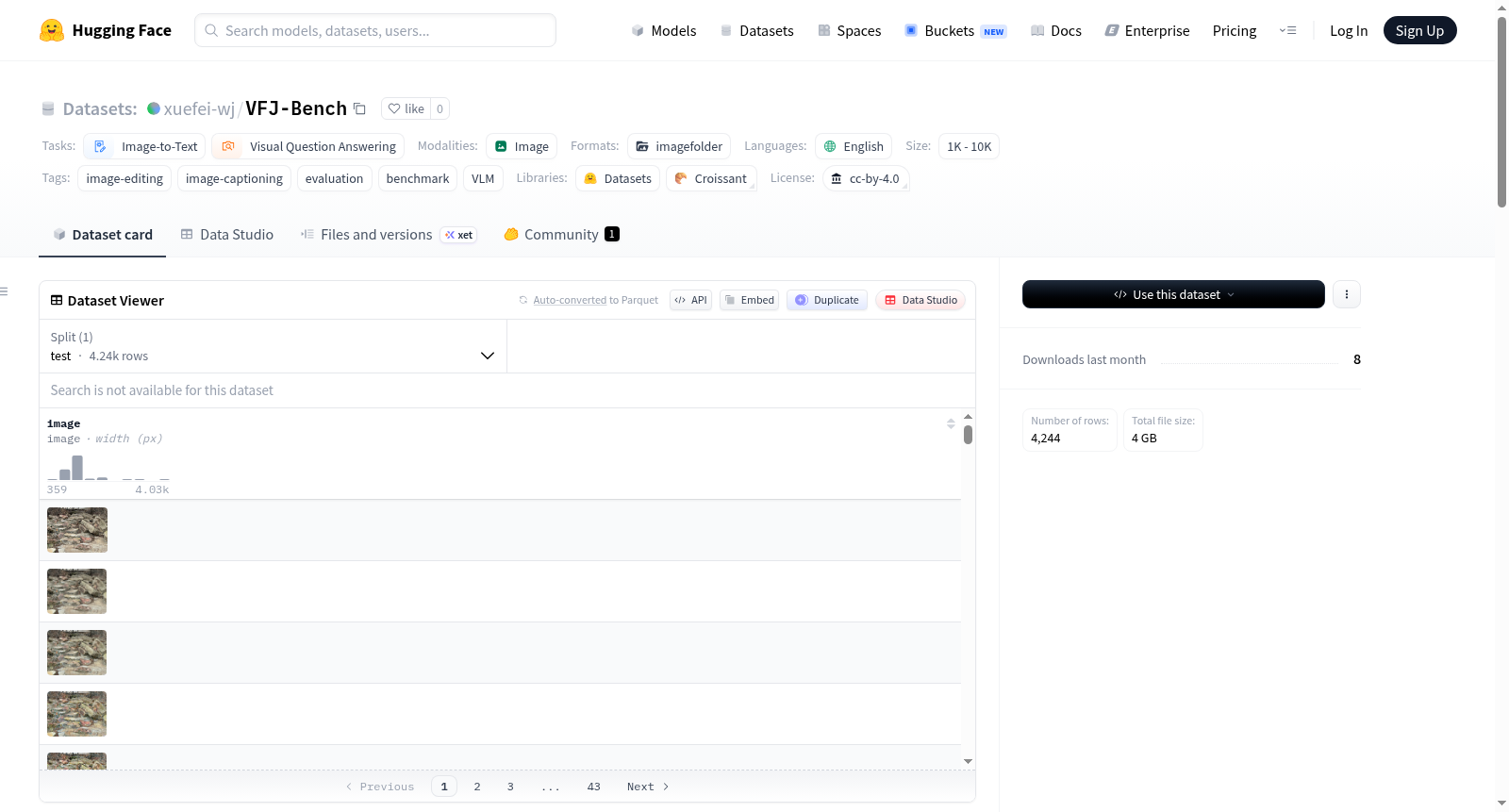Open the fourth image thumbnail row
1509x812 pixels.
(77, 714)
